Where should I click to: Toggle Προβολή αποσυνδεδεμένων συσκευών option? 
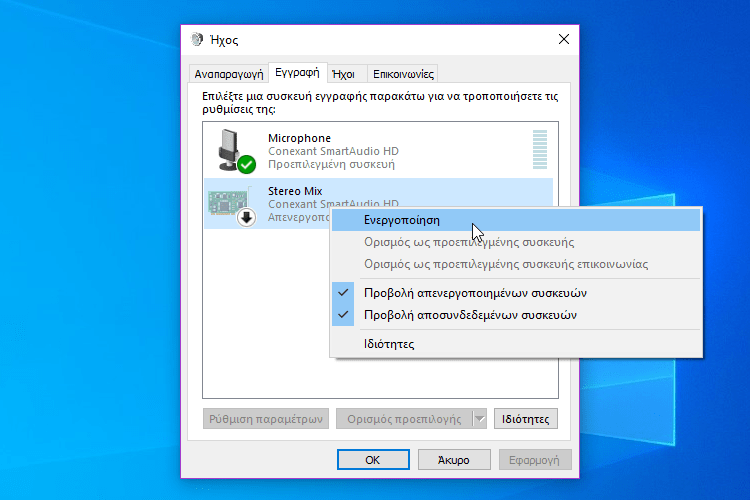pyautogui.click(x=516, y=315)
